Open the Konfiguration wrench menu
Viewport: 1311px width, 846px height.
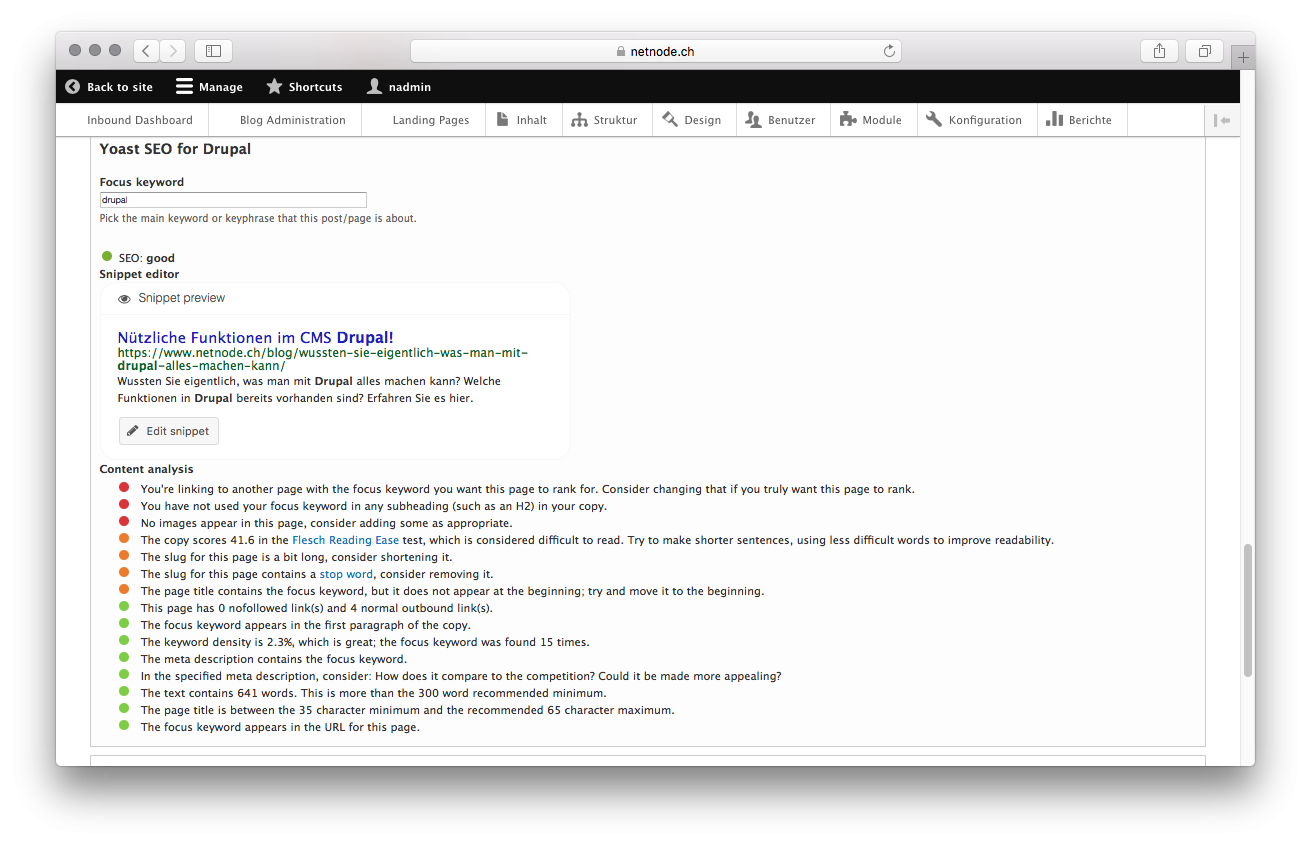point(974,120)
